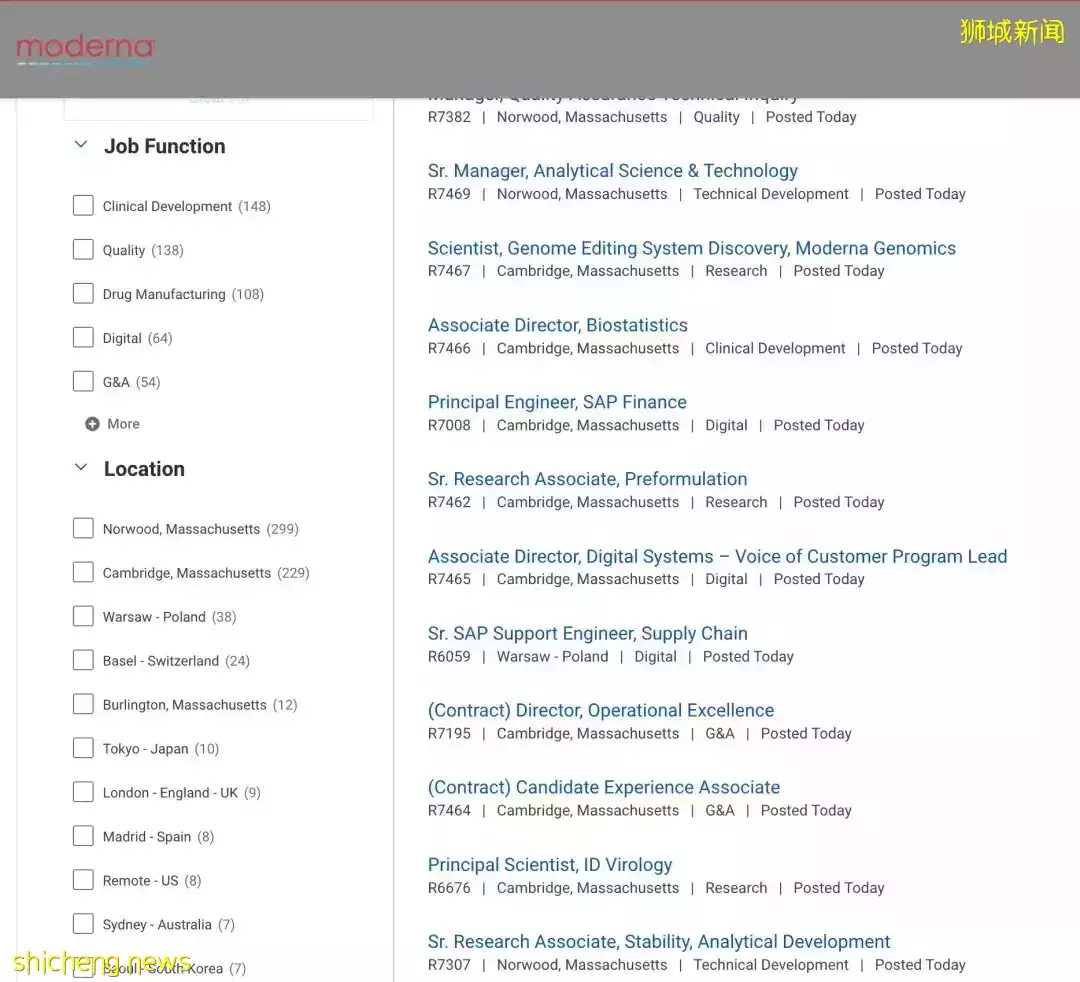This screenshot has height=982, width=1080.
Task: Click the Moderna logo
Action: (85, 49)
